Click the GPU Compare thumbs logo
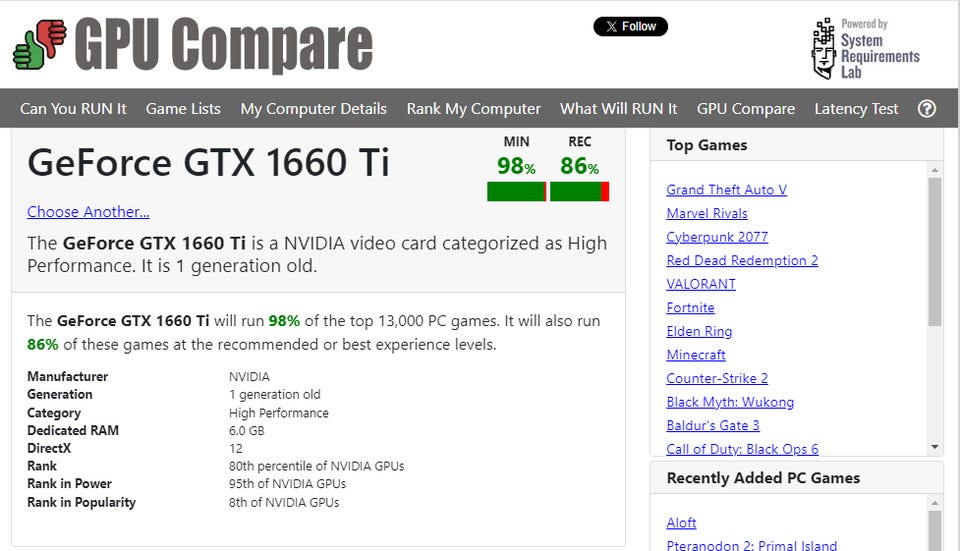This screenshot has height=551, width=960. 40,44
